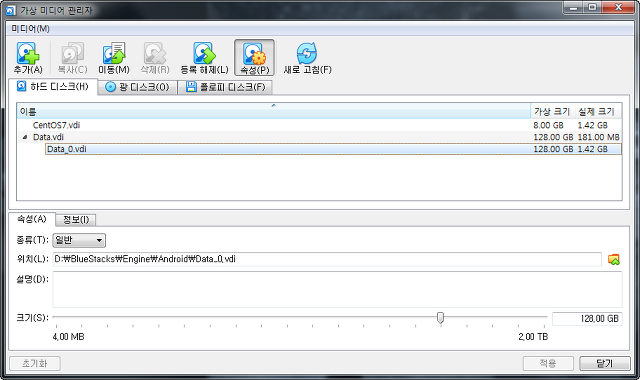
Task: Toggle the 속성(P) properties icon
Action: coord(254,54)
